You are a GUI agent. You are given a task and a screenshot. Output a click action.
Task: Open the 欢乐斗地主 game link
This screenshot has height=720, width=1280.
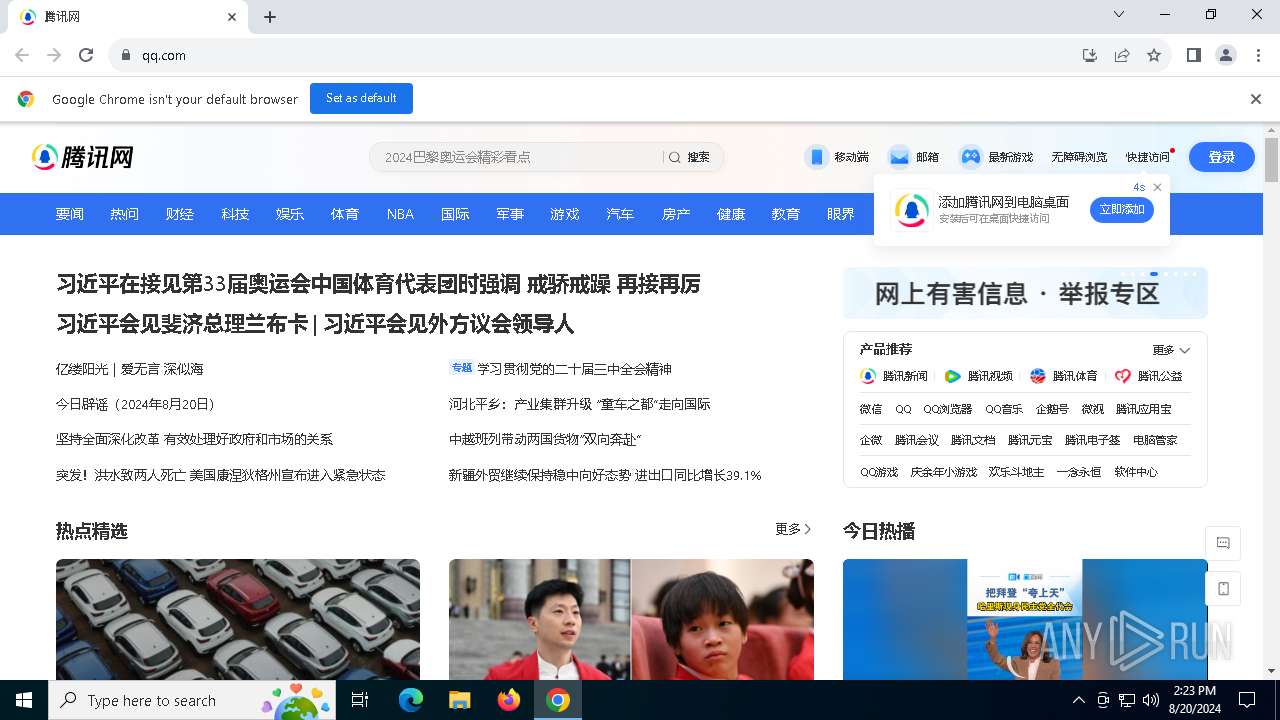point(1016,472)
